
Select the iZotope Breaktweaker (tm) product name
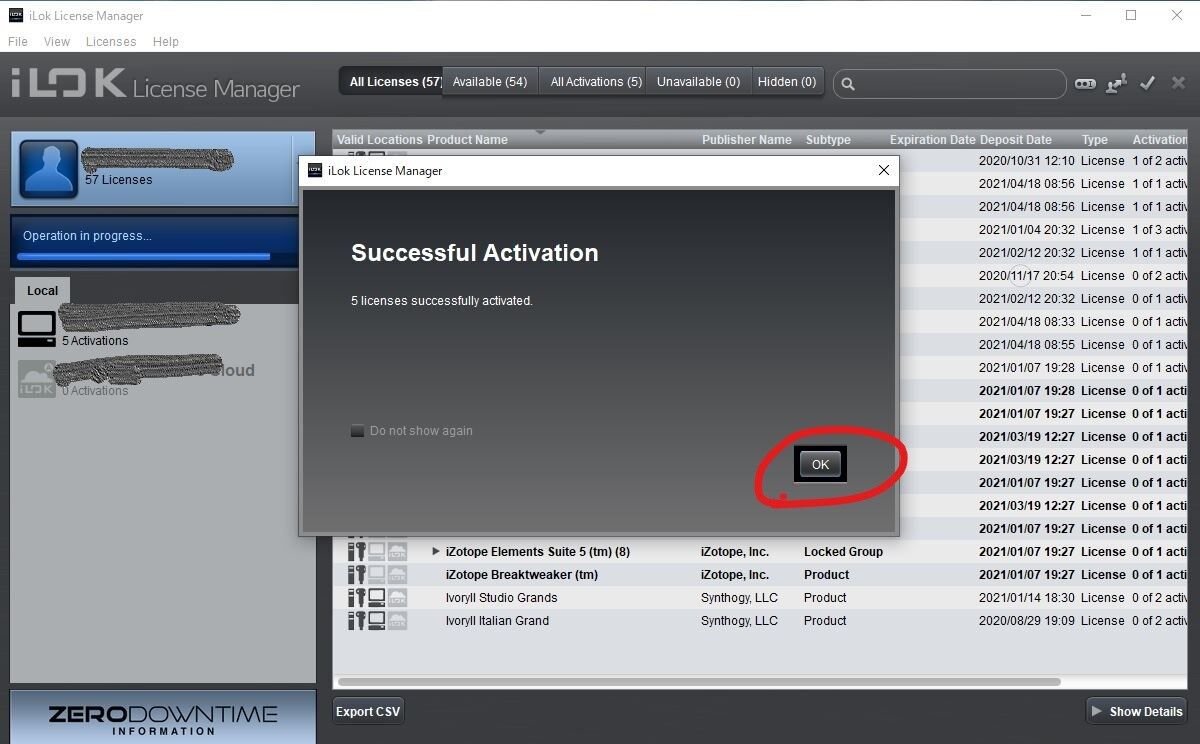(x=522, y=575)
